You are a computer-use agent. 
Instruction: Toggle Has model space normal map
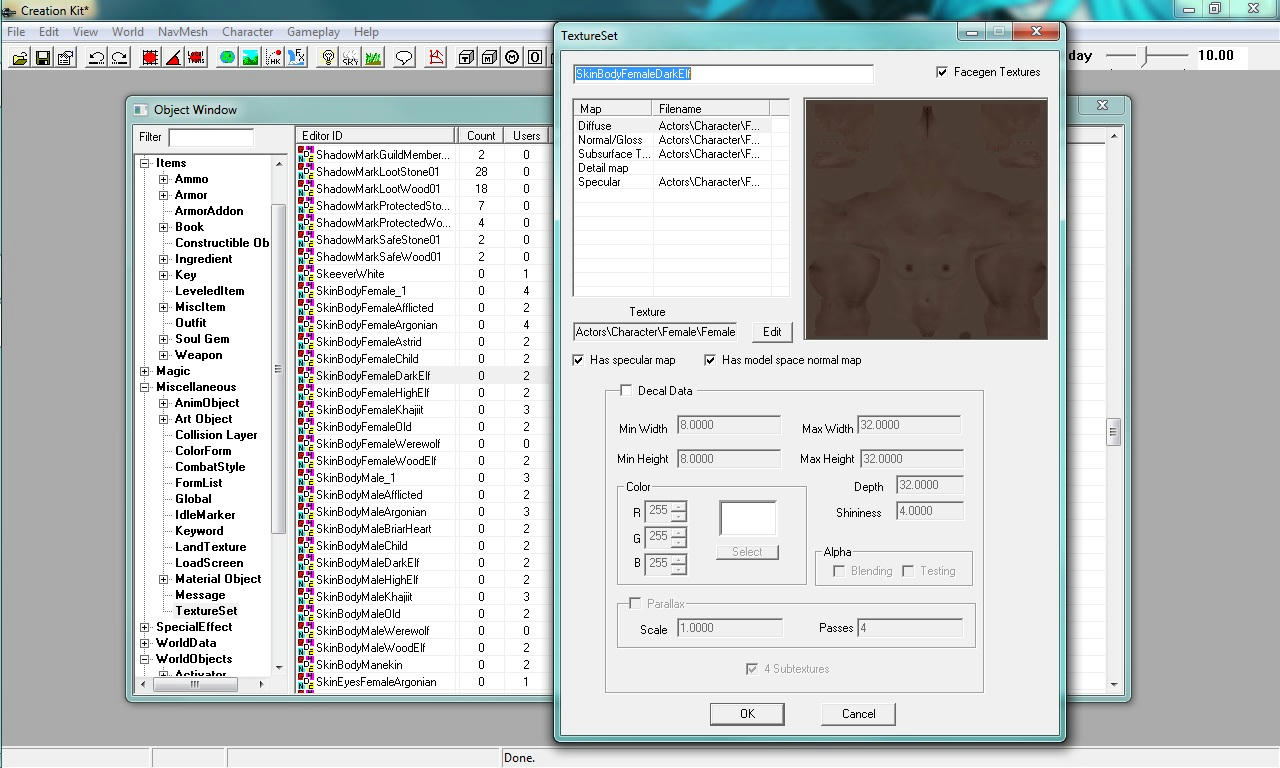(x=710, y=360)
